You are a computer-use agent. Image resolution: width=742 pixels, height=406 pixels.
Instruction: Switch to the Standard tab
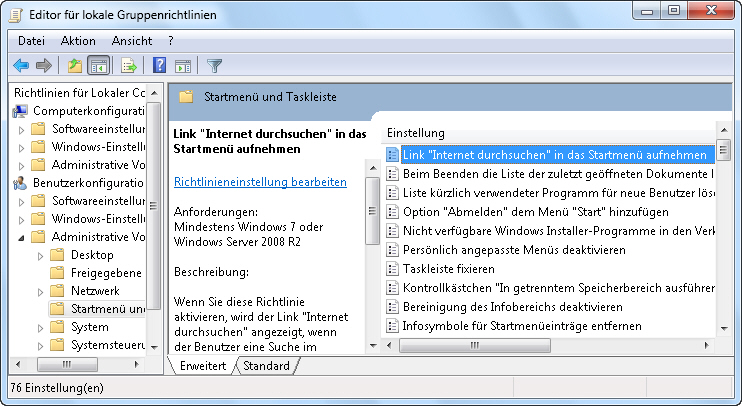point(266,366)
